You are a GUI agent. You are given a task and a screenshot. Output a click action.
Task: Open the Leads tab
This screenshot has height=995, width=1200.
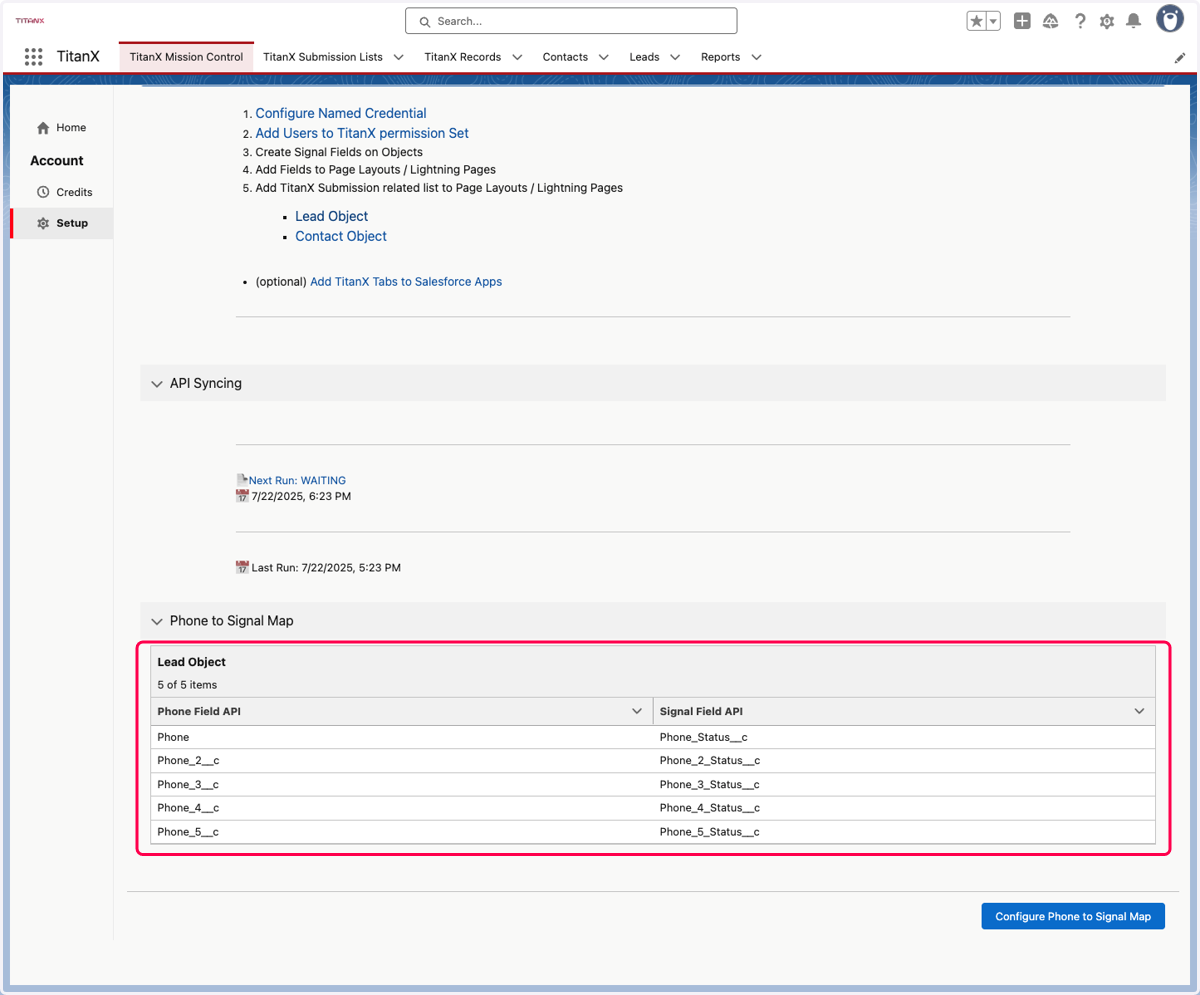click(644, 57)
